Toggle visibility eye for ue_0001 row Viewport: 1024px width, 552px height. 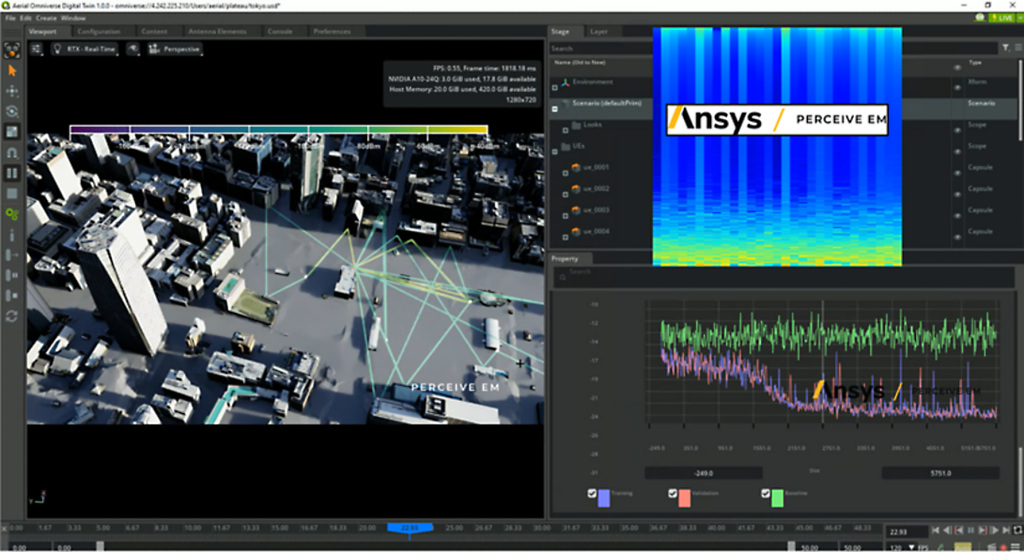point(957,173)
